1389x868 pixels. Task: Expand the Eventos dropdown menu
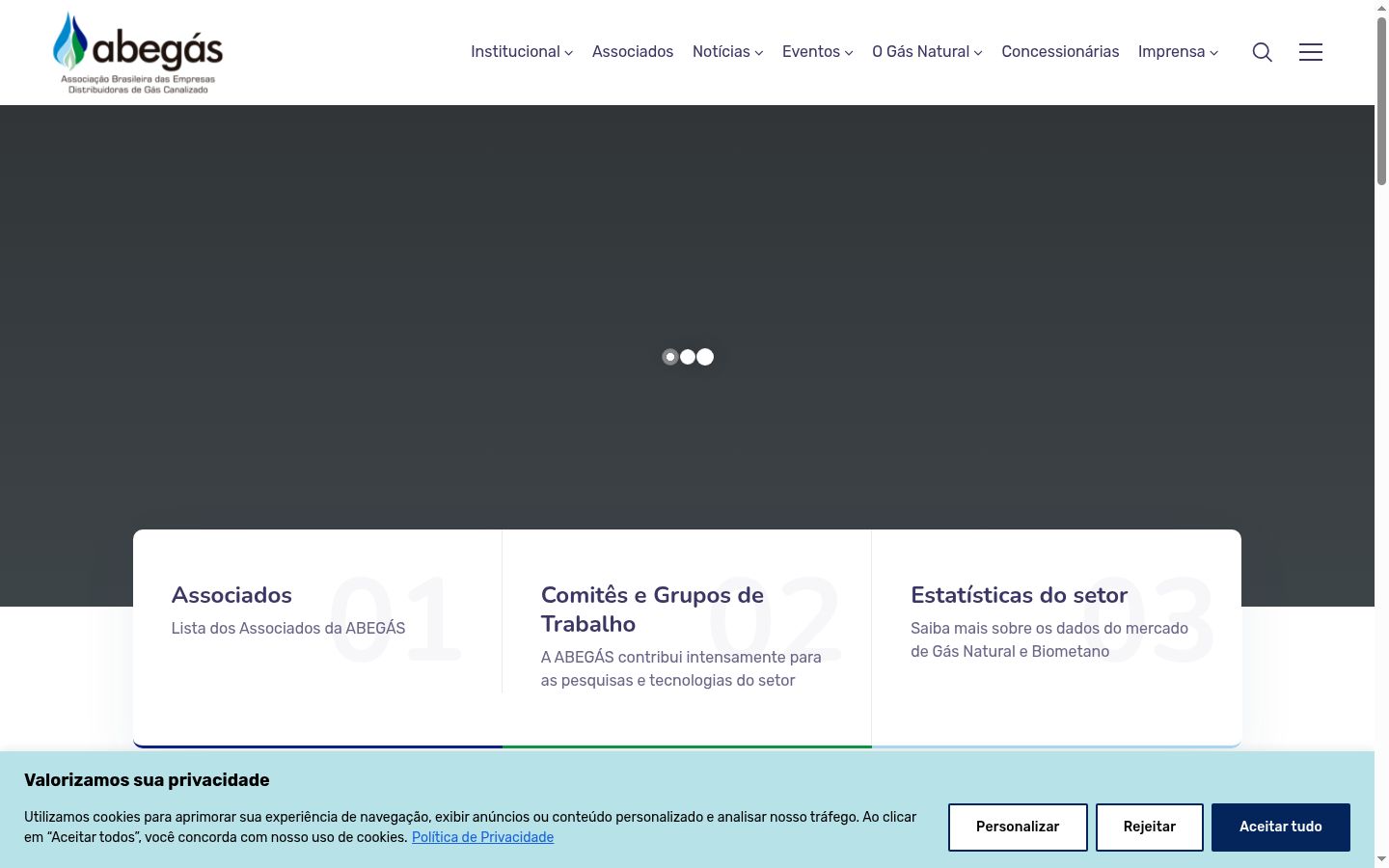pyautogui.click(x=817, y=52)
